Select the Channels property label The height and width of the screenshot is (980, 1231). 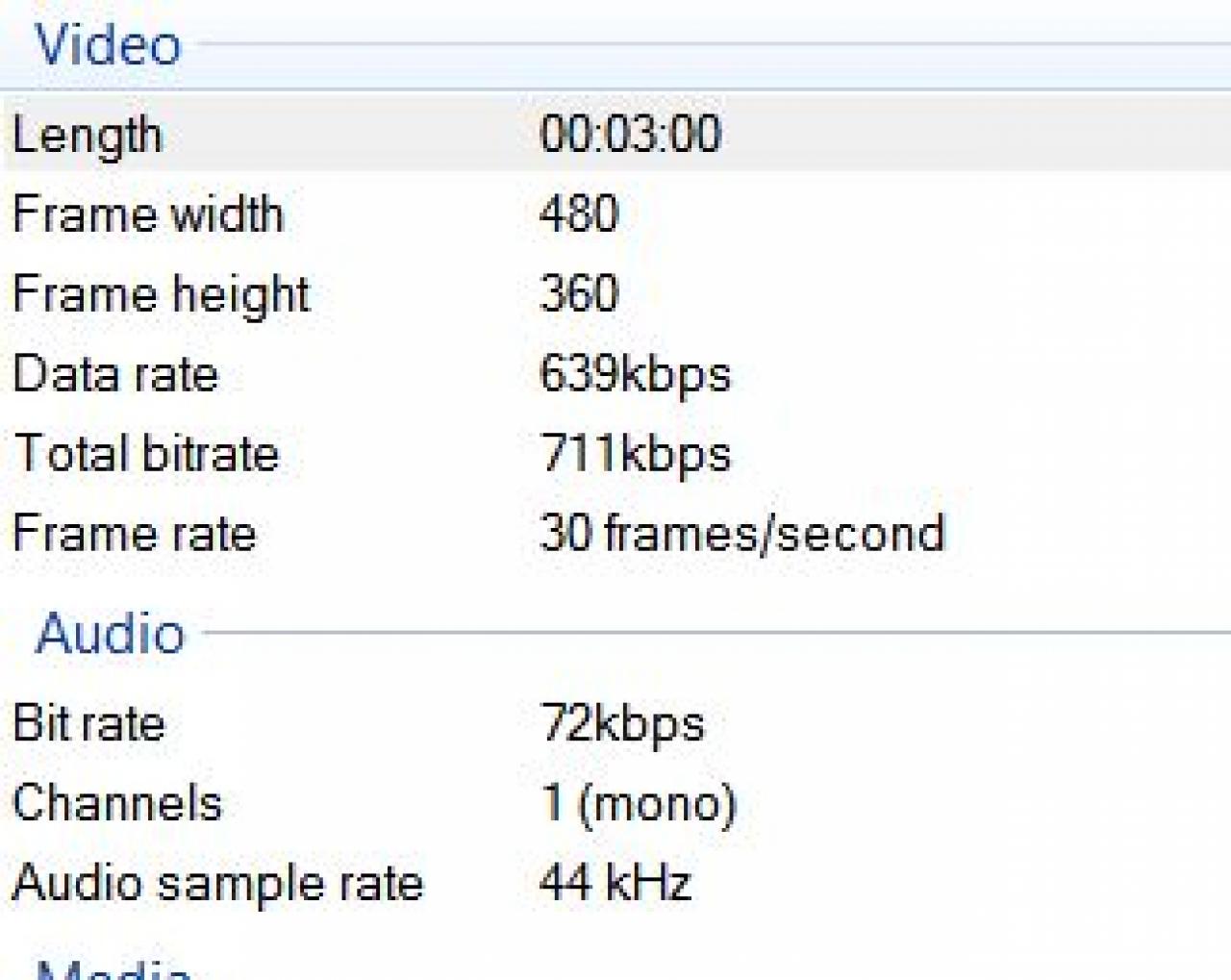click(x=116, y=803)
